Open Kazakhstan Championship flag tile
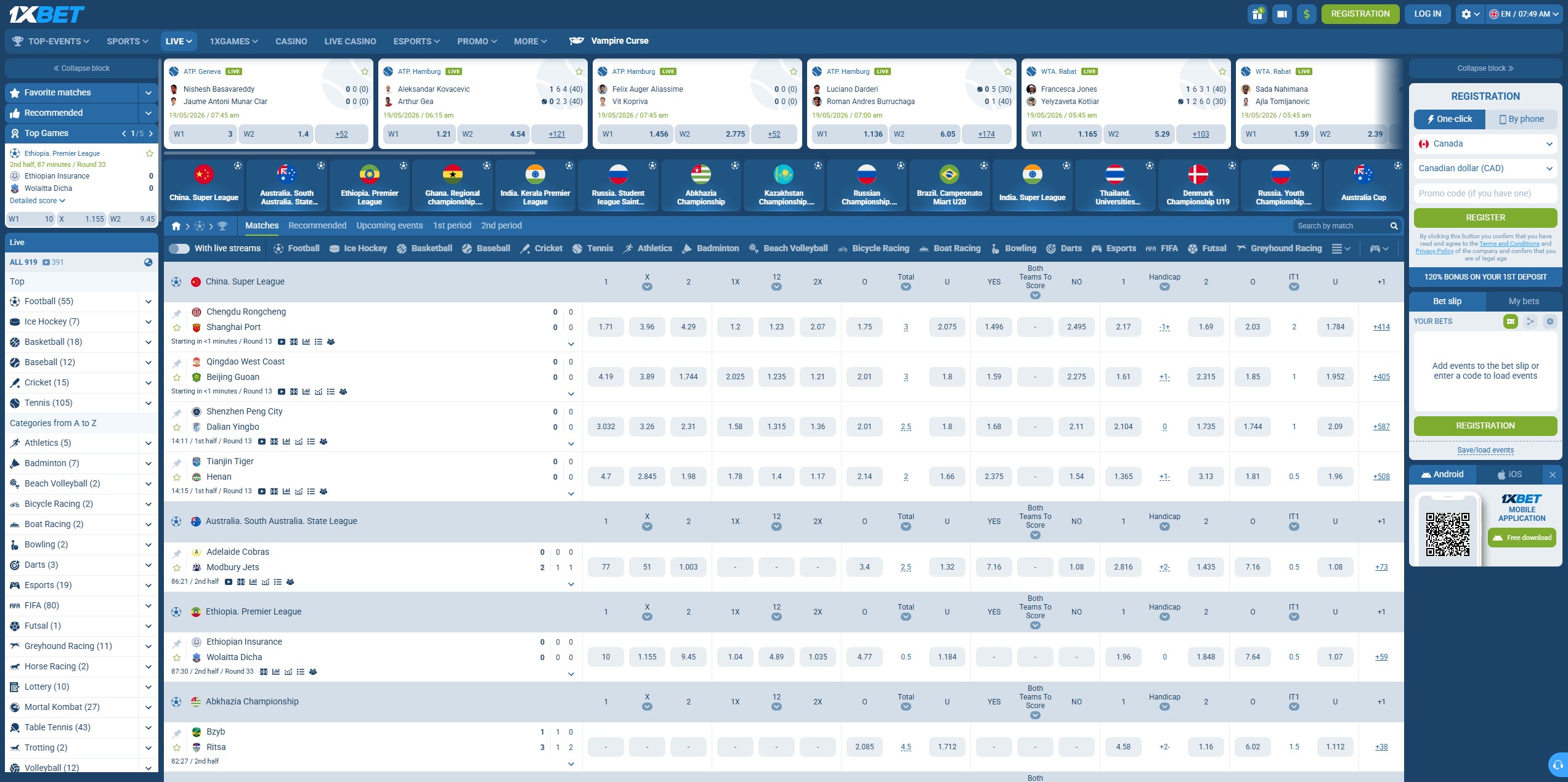This screenshot has width=1568, height=782. pyautogui.click(x=784, y=185)
